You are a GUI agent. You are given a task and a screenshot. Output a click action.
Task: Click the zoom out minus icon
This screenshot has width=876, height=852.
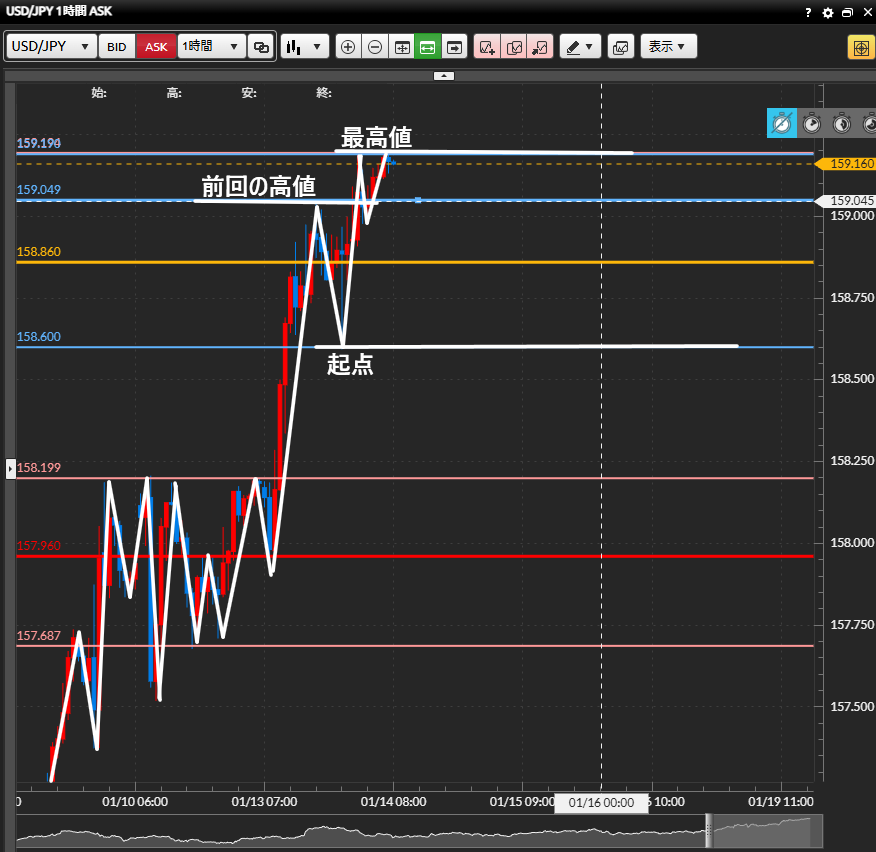tap(375, 47)
